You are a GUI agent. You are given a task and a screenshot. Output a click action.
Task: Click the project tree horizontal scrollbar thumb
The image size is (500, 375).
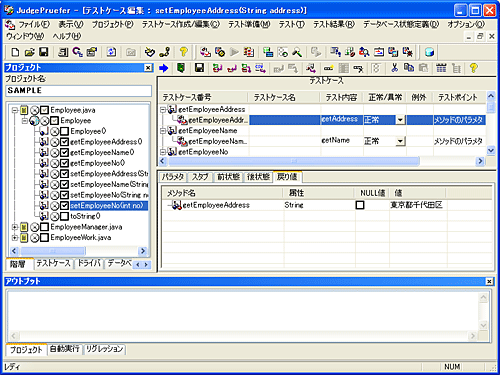[x=53, y=251]
